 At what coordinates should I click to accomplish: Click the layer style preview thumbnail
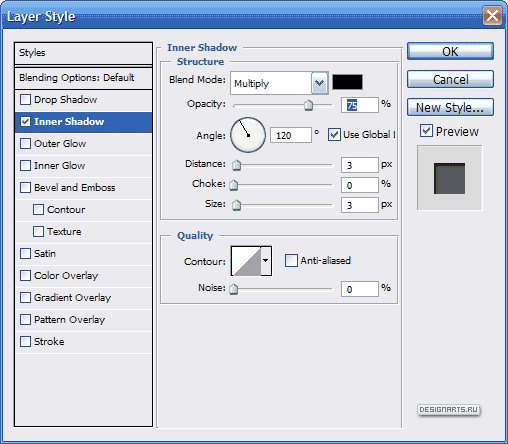point(449,178)
